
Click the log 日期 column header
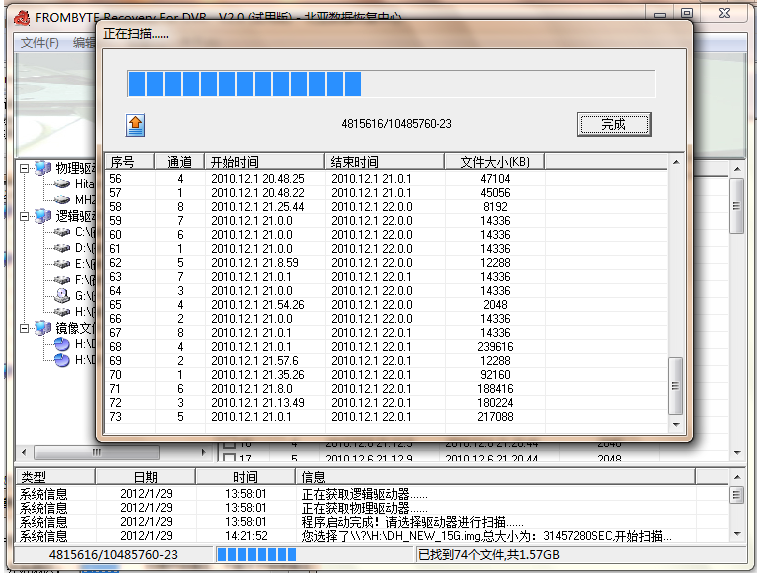point(146,477)
